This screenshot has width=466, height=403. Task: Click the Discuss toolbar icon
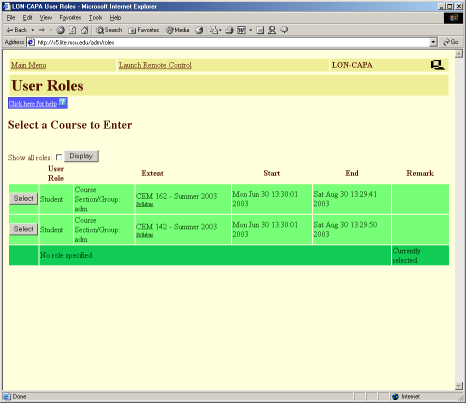[x=260, y=30]
